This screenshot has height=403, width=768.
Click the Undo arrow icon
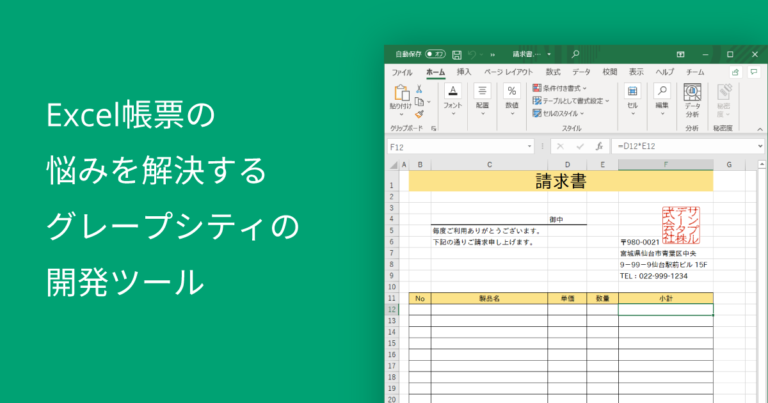tap(472, 54)
